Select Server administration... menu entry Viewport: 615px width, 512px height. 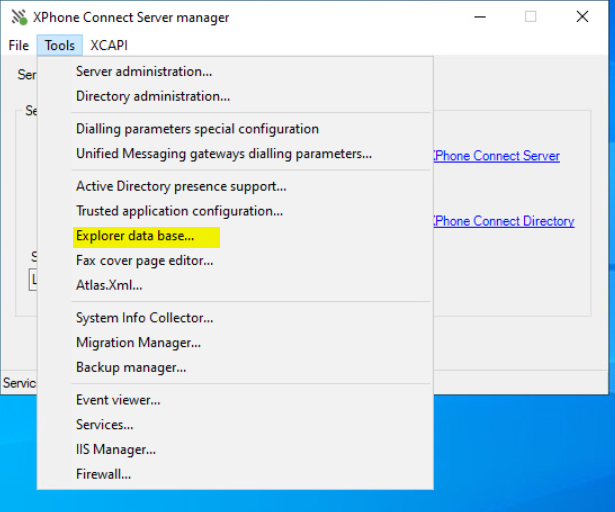[235, 72]
